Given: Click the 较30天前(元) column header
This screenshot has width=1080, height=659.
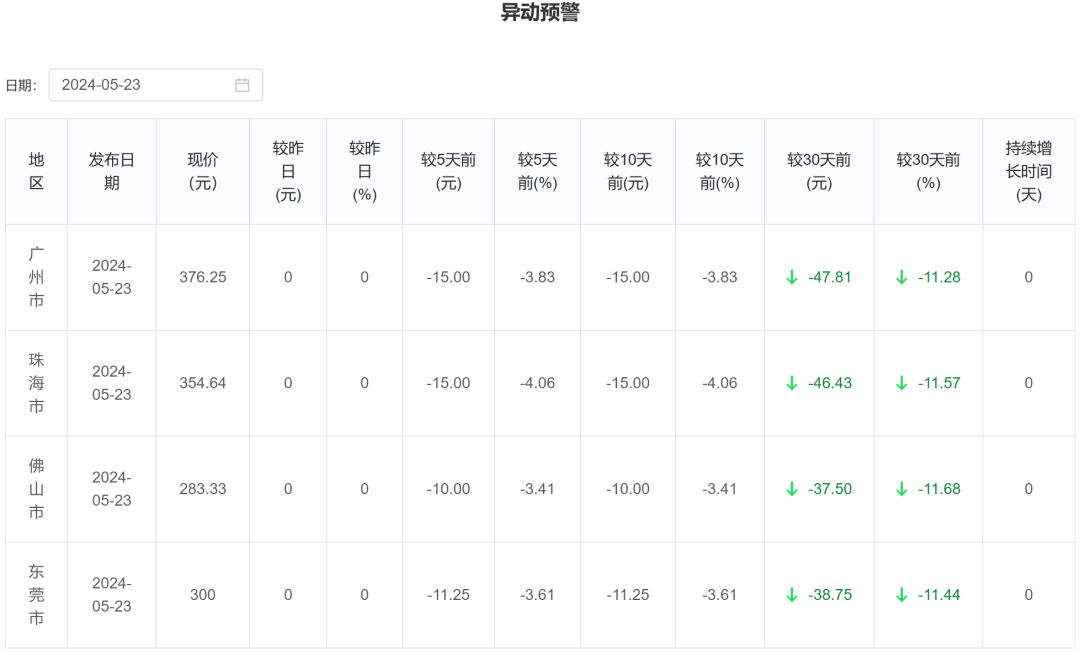Looking at the screenshot, I should (819, 171).
